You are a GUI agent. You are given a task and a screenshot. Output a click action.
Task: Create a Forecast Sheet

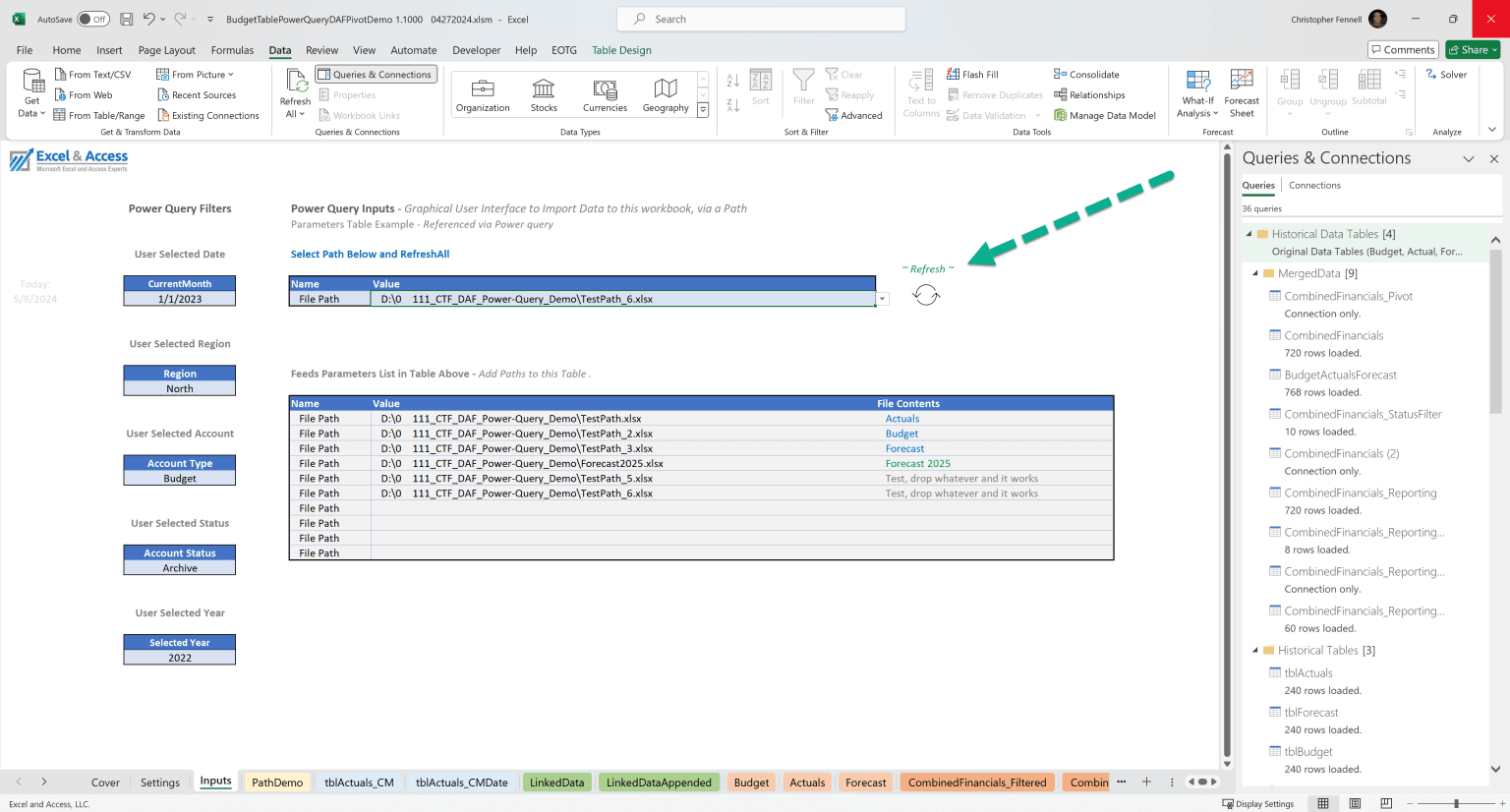click(1242, 93)
